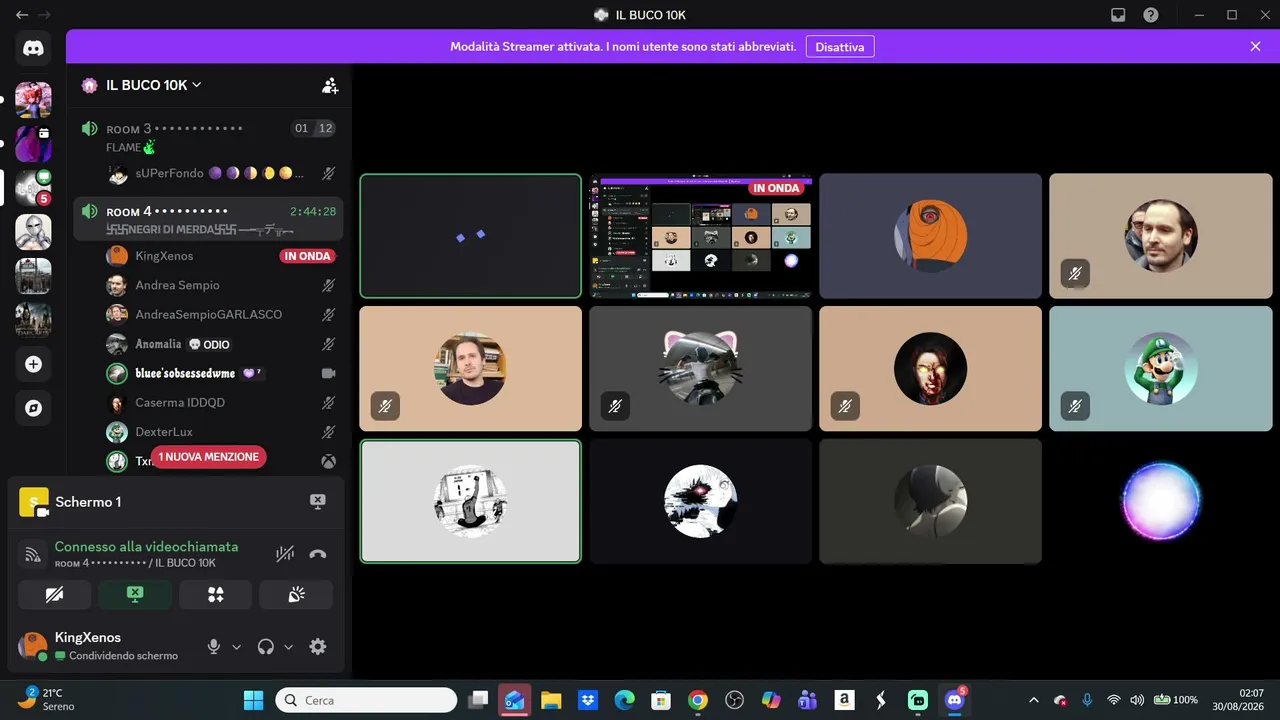Viewport: 1280px width, 720px height.
Task: Expand microphone input options chevron
Action: (237, 647)
